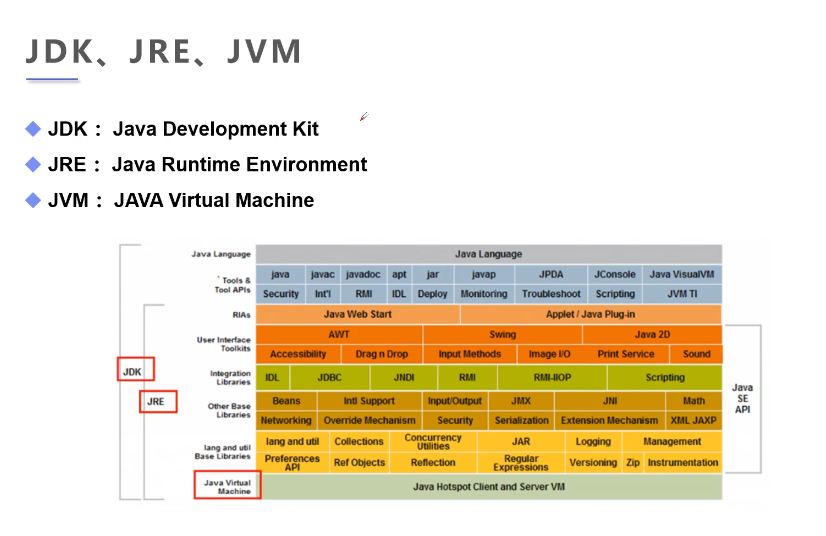826x536 pixels.
Task: Click the "Instrumentation" cell
Action: pos(683,463)
